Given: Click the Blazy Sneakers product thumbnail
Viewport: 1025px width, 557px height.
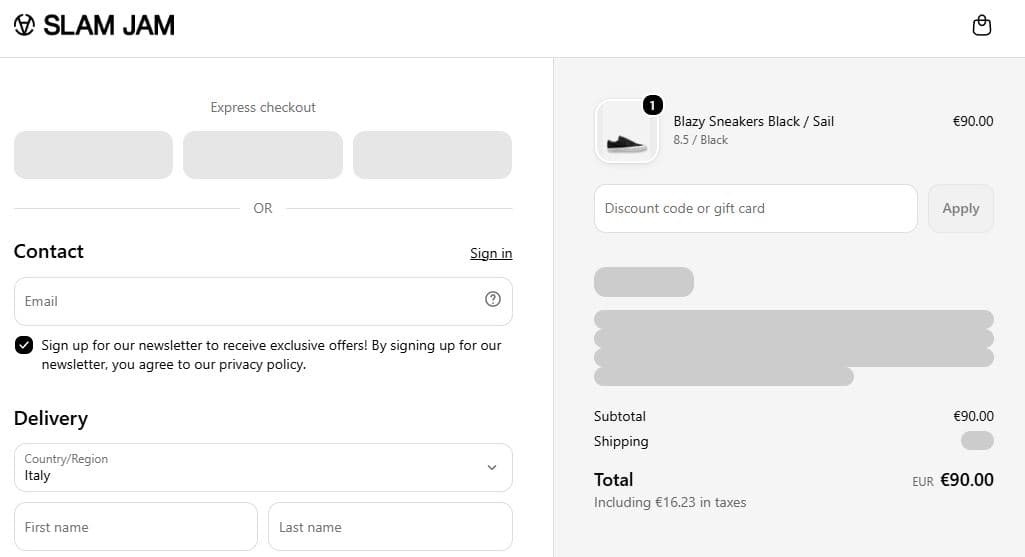Looking at the screenshot, I should coord(626,131).
